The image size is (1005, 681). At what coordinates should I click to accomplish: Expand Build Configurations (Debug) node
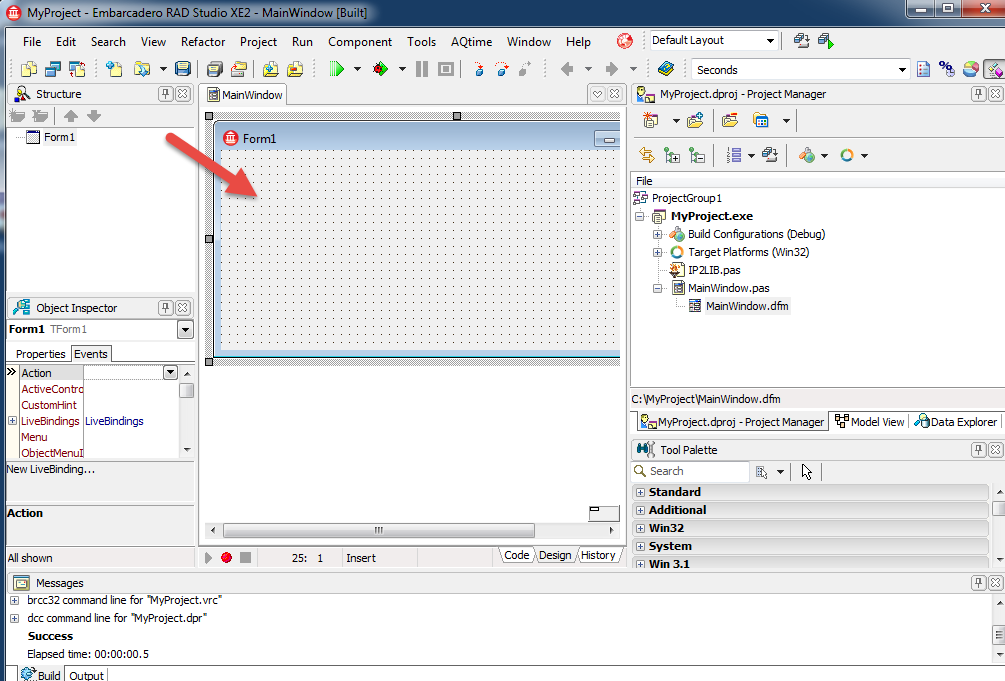click(x=658, y=234)
